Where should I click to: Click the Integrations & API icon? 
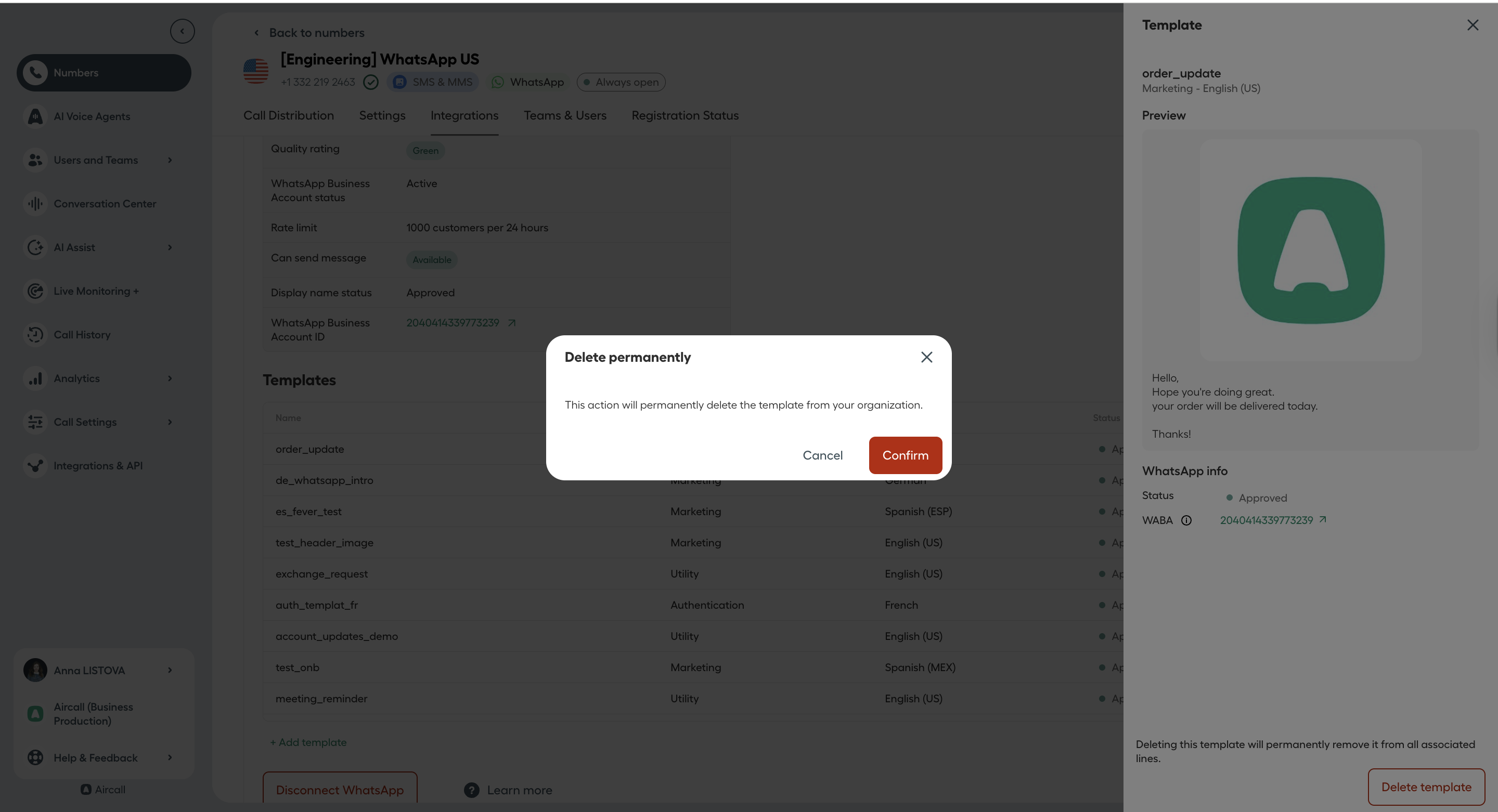click(35, 466)
